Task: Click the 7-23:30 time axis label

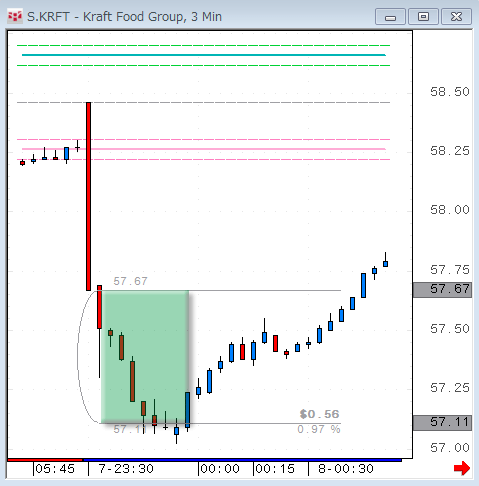Action: tap(126, 469)
